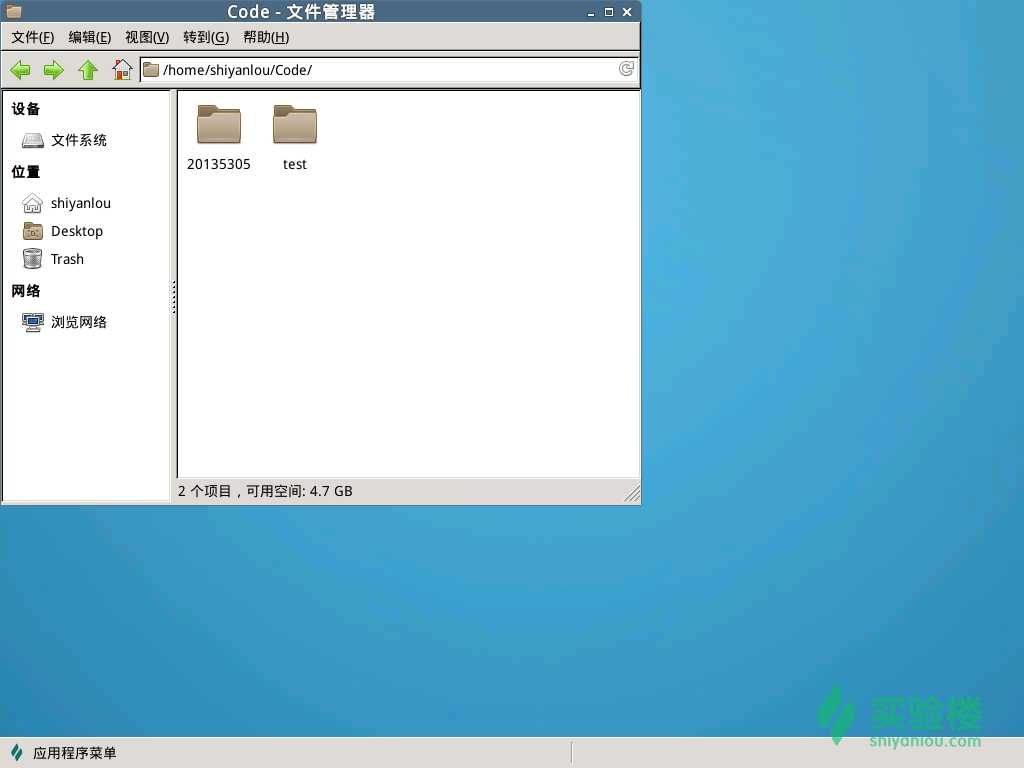Click the browse network computer icon

tap(33, 322)
